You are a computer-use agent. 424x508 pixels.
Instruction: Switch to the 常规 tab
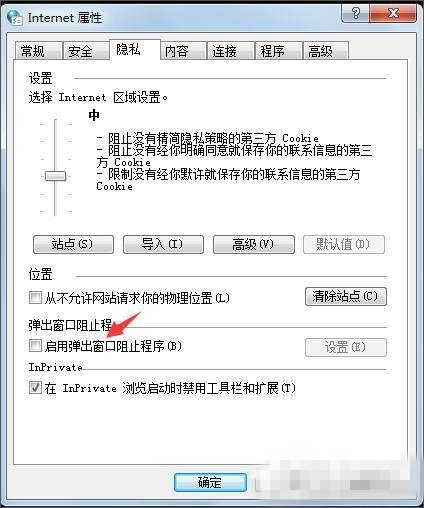[x=38, y=51]
